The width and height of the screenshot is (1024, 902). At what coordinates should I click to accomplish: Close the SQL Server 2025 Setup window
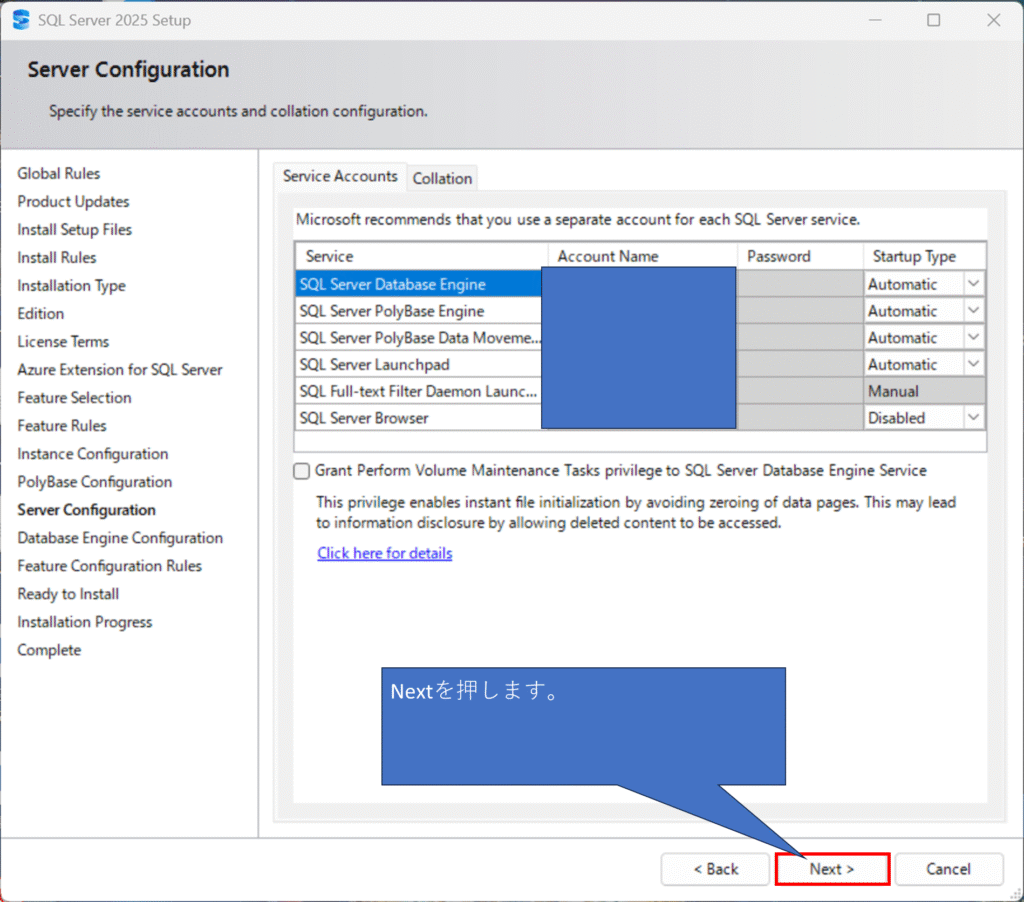(993, 20)
